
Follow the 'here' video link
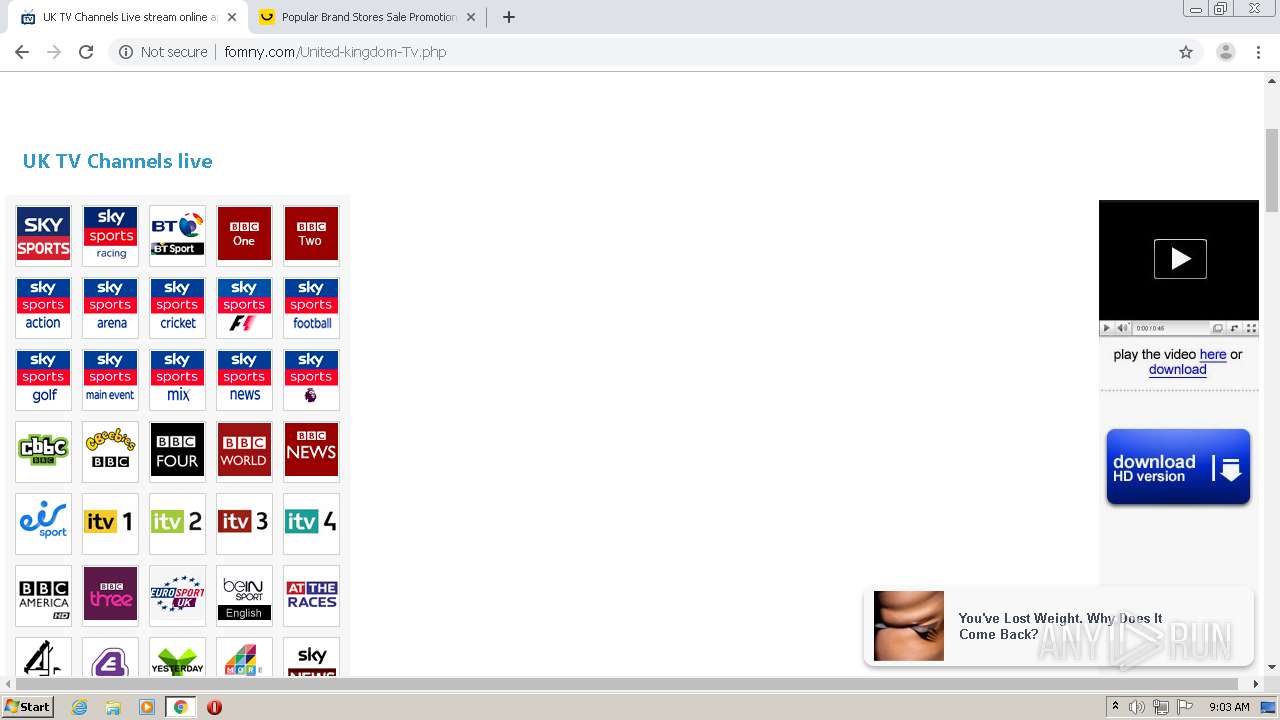tap(1213, 354)
